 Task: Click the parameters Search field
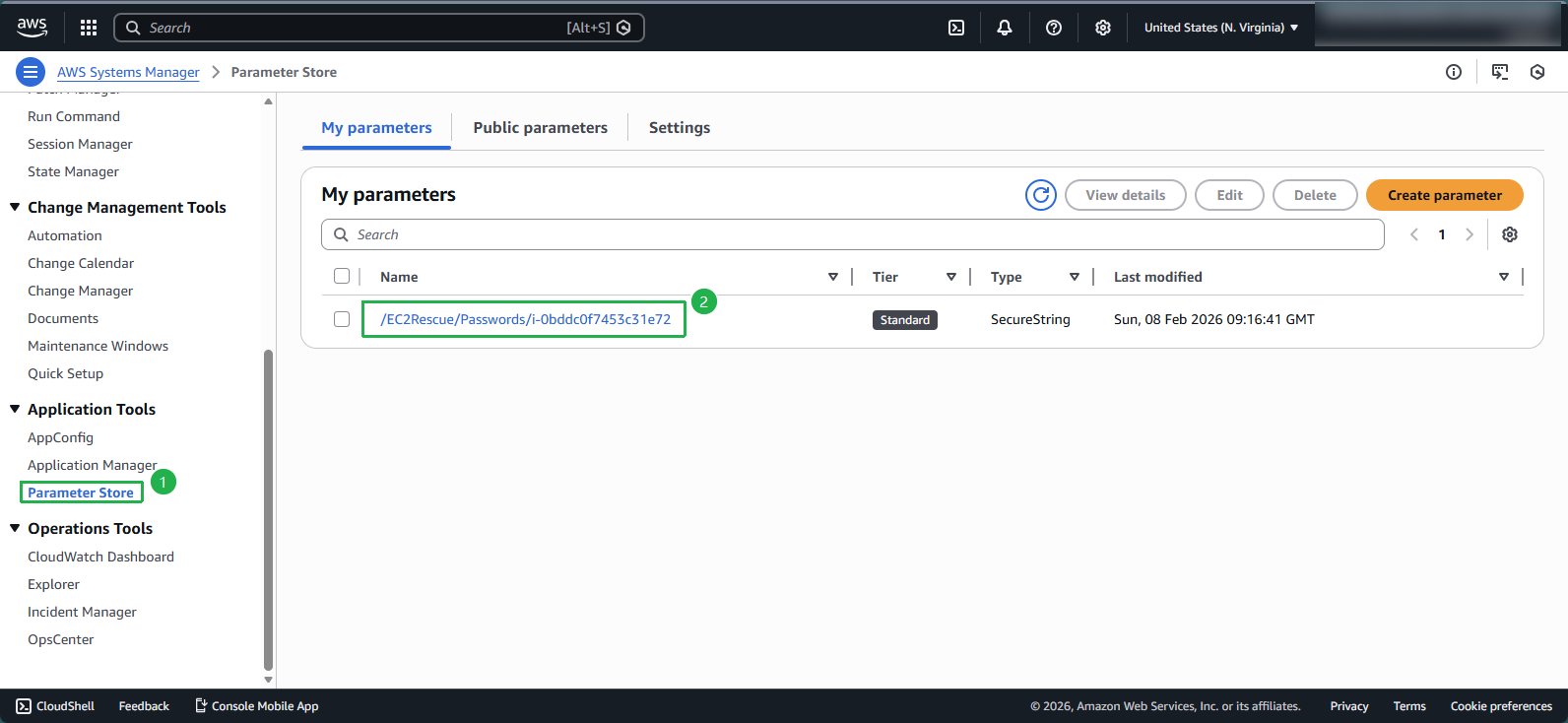tap(853, 234)
